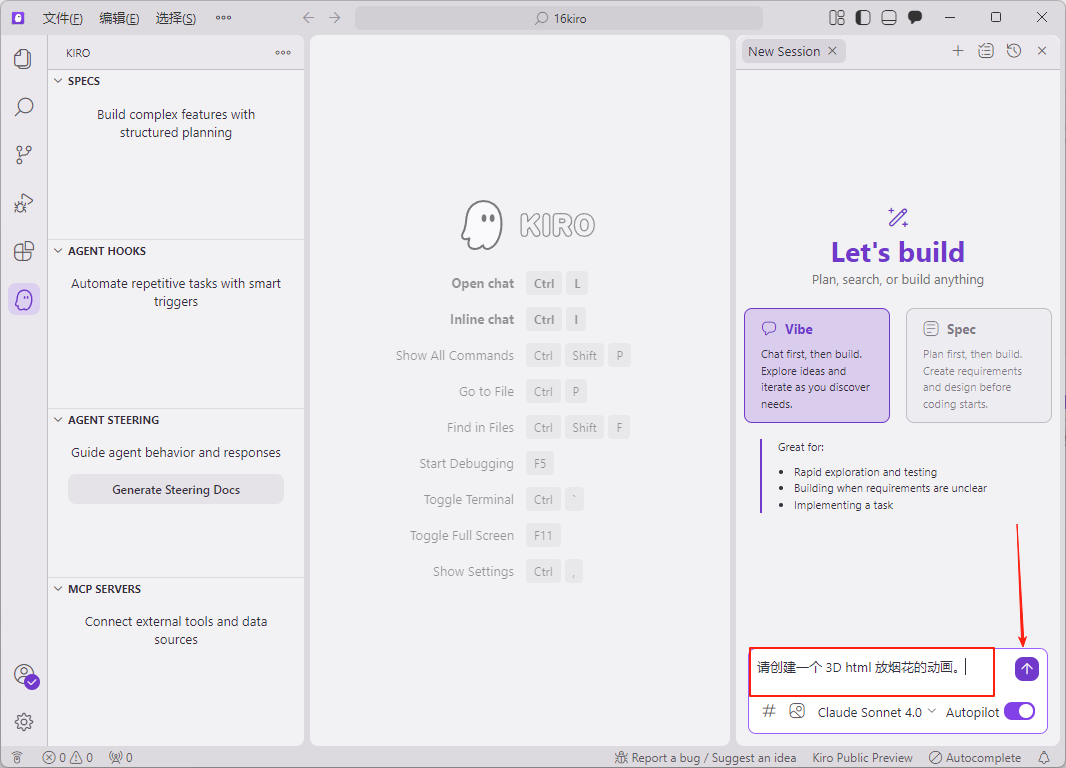Open the Explorer view in activity bar

23,59
